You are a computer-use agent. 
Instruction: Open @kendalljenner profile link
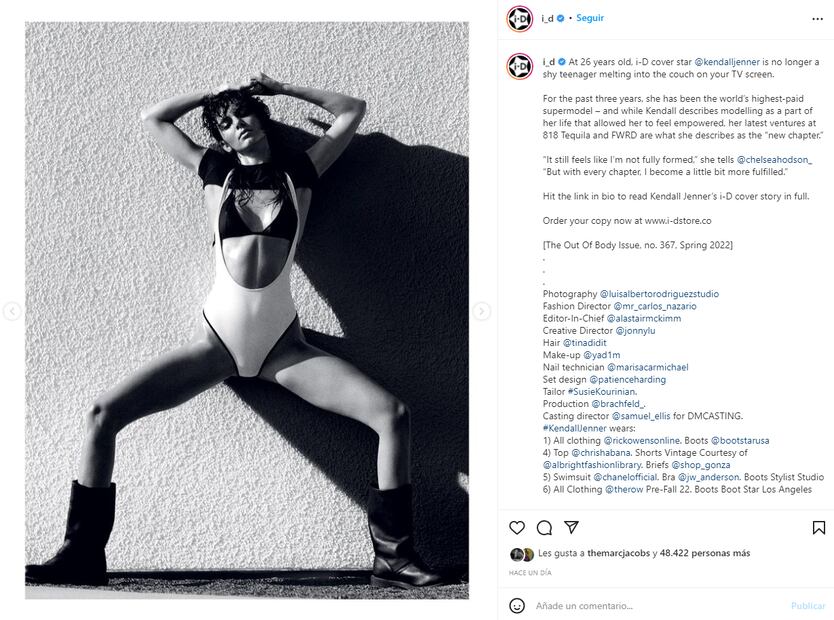coord(727,62)
